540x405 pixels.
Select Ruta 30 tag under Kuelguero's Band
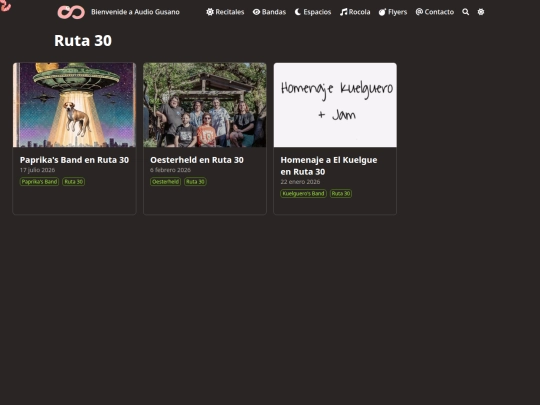point(341,194)
